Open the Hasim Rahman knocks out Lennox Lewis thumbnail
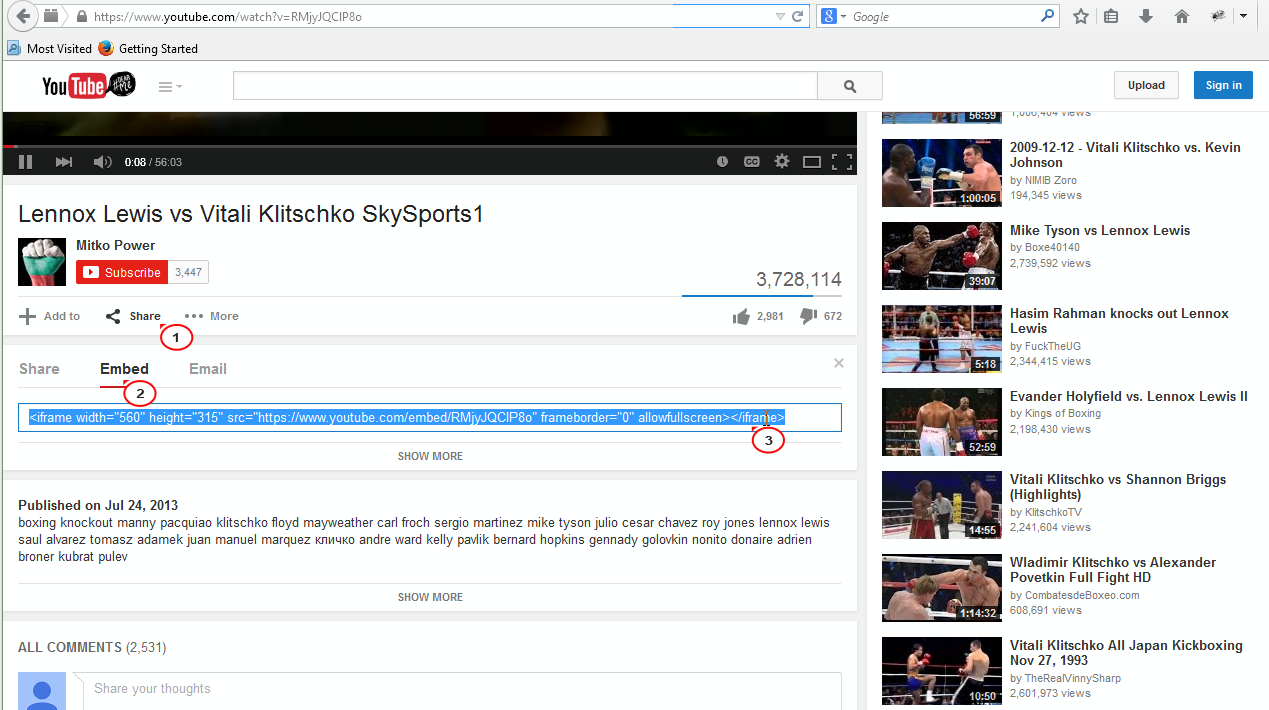 (942, 339)
